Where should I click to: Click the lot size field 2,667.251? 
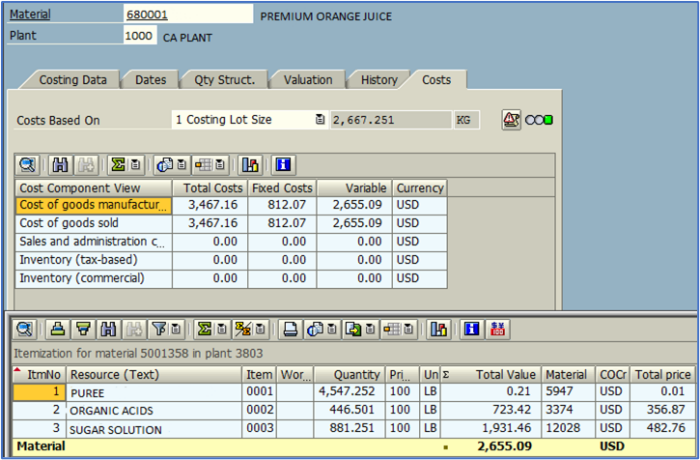pyautogui.click(x=391, y=120)
